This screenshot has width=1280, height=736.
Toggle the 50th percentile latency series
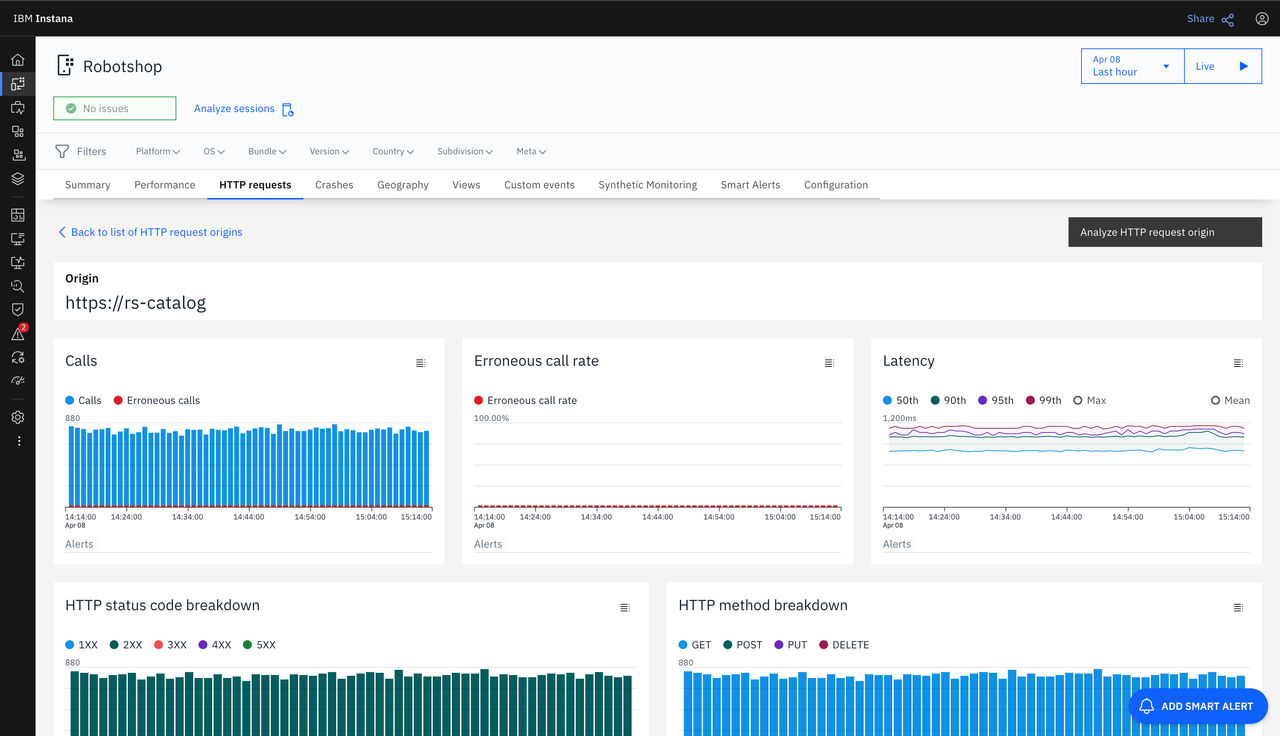(901, 400)
